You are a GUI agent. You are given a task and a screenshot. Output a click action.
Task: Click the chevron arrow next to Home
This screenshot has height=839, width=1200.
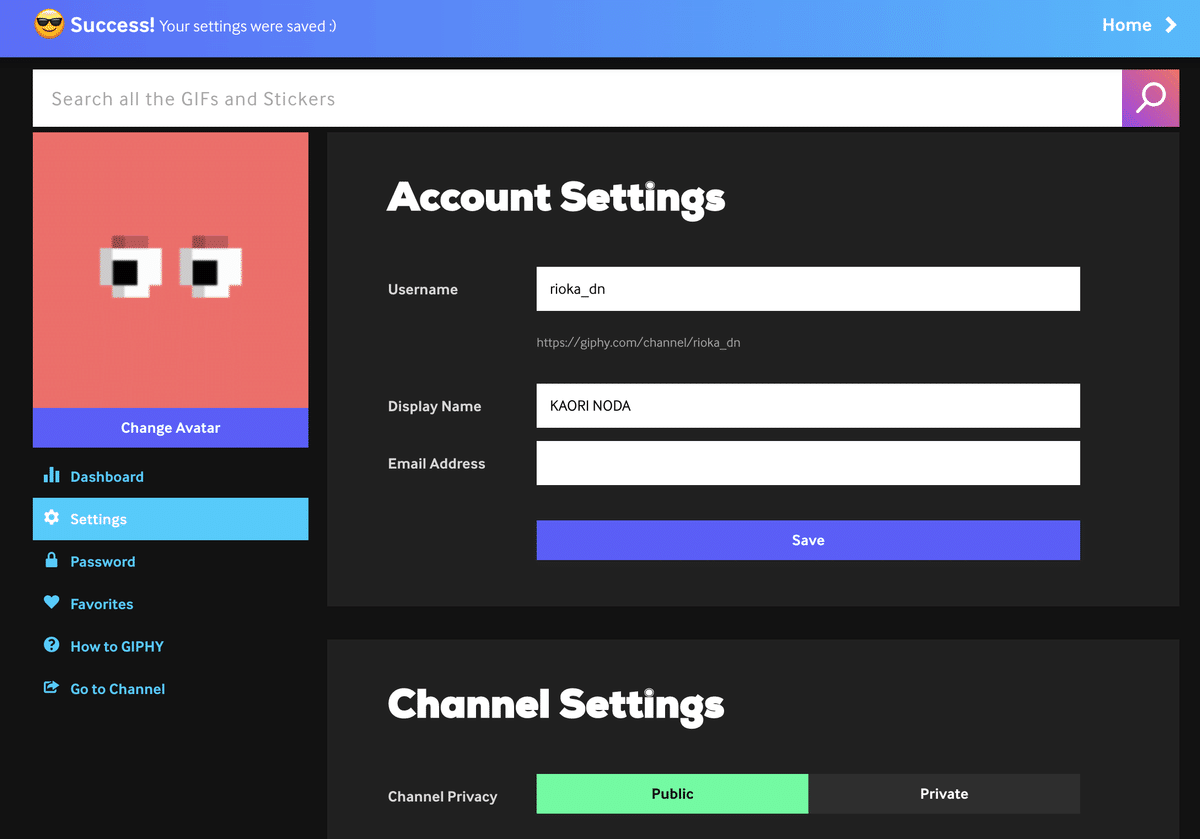coord(1170,25)
